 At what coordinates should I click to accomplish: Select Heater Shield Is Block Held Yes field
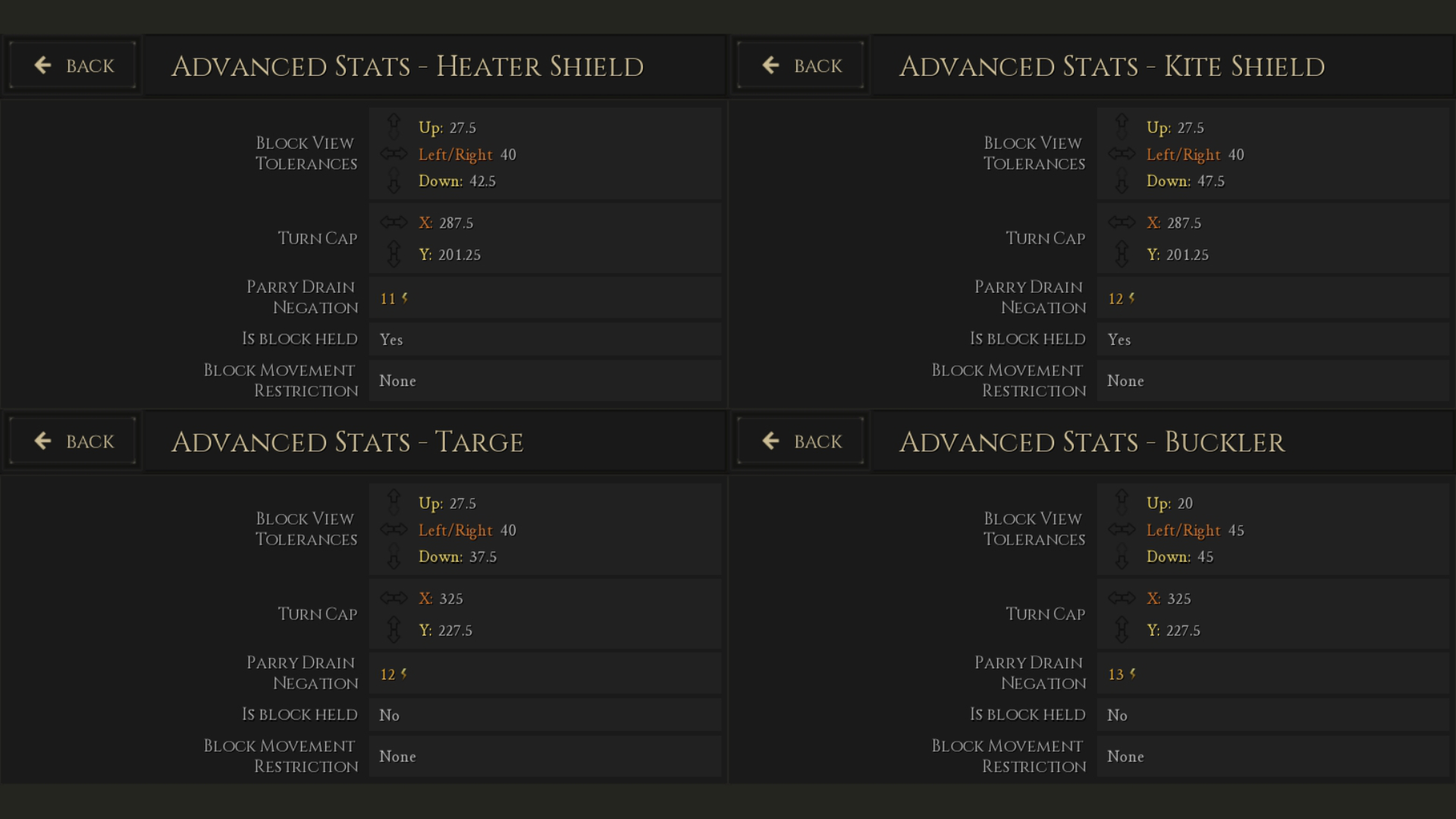545,339
